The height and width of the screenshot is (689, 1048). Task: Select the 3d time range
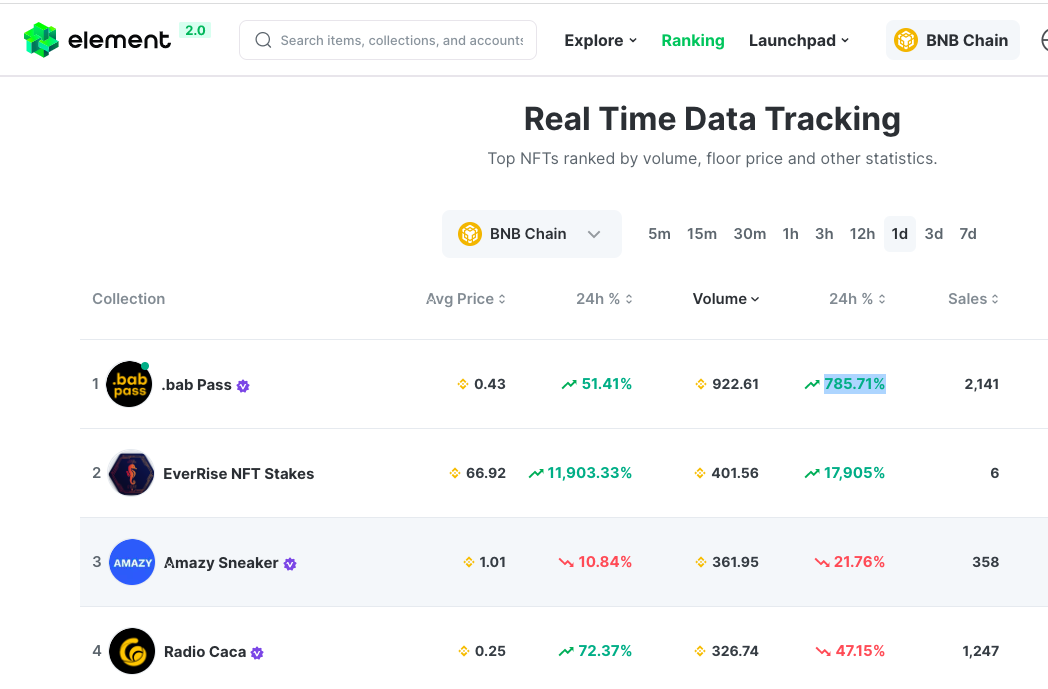click(934, 234)
